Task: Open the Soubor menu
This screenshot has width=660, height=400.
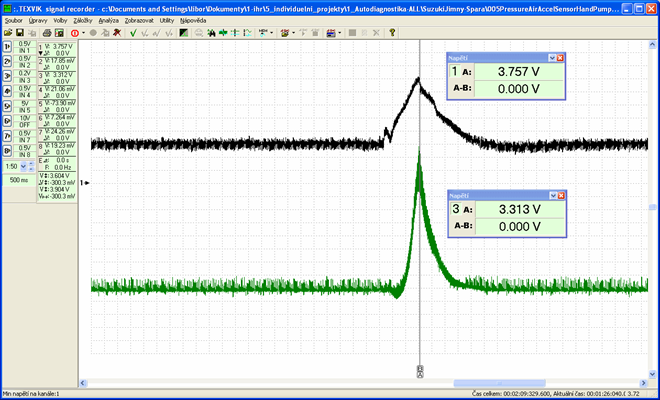Action: (13, 20)
